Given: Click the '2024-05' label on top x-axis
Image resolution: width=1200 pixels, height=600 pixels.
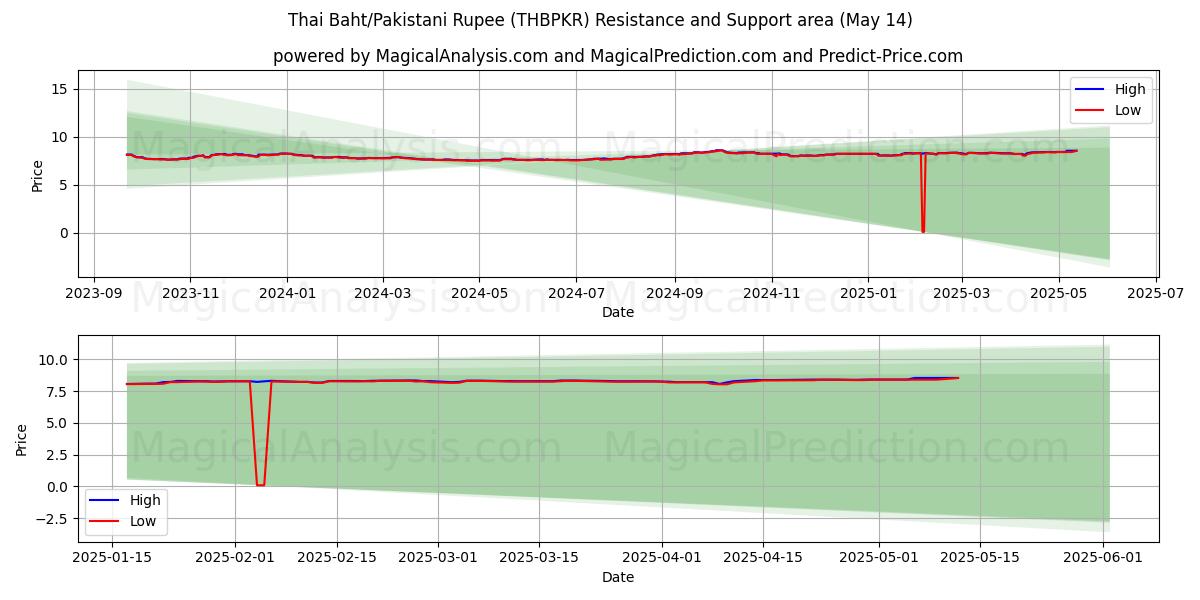Looking at the screenshot, I should tap(478, 294).
